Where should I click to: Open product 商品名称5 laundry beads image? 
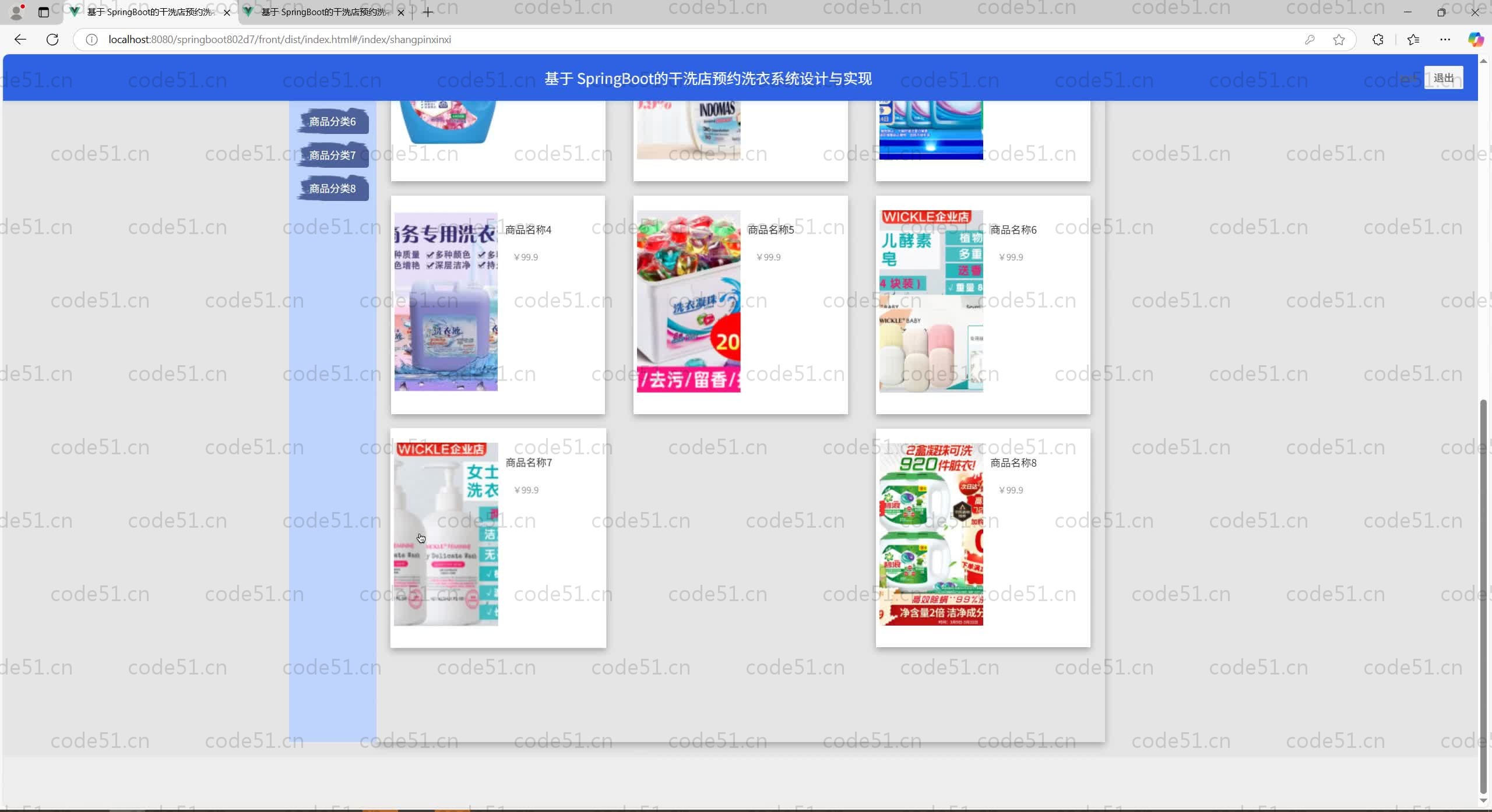click(x=688, y=301)
